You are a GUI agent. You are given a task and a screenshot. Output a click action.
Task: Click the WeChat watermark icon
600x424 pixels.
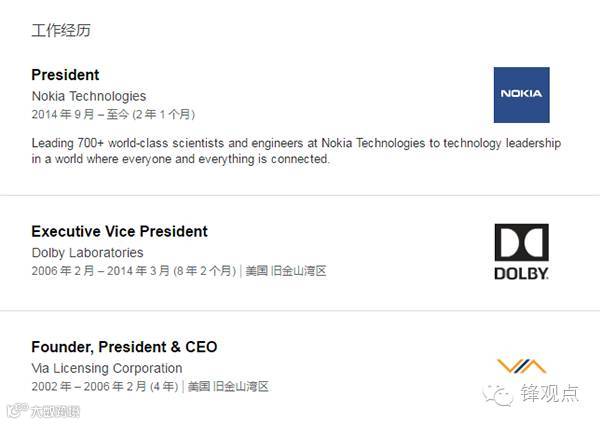500,393
